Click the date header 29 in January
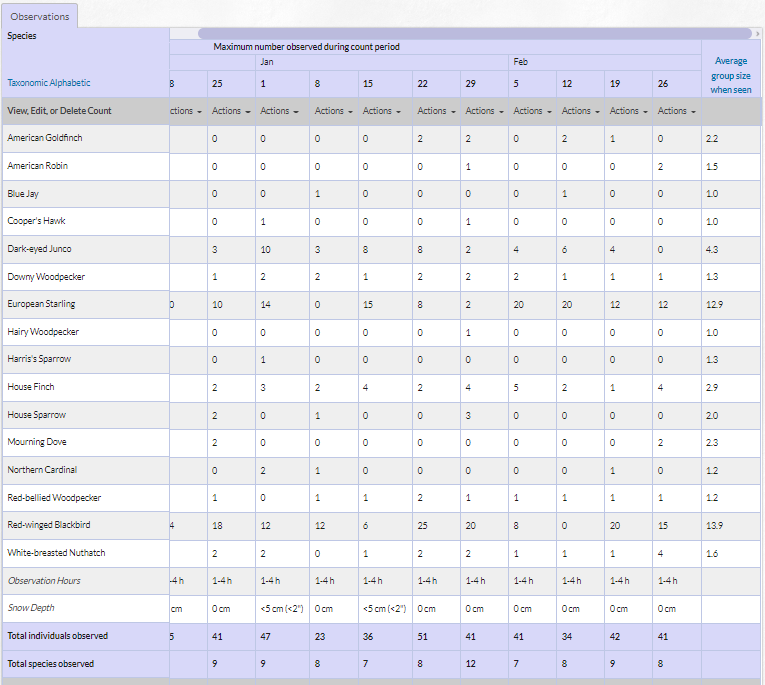 pyautogui.click(x=470, y=83)
